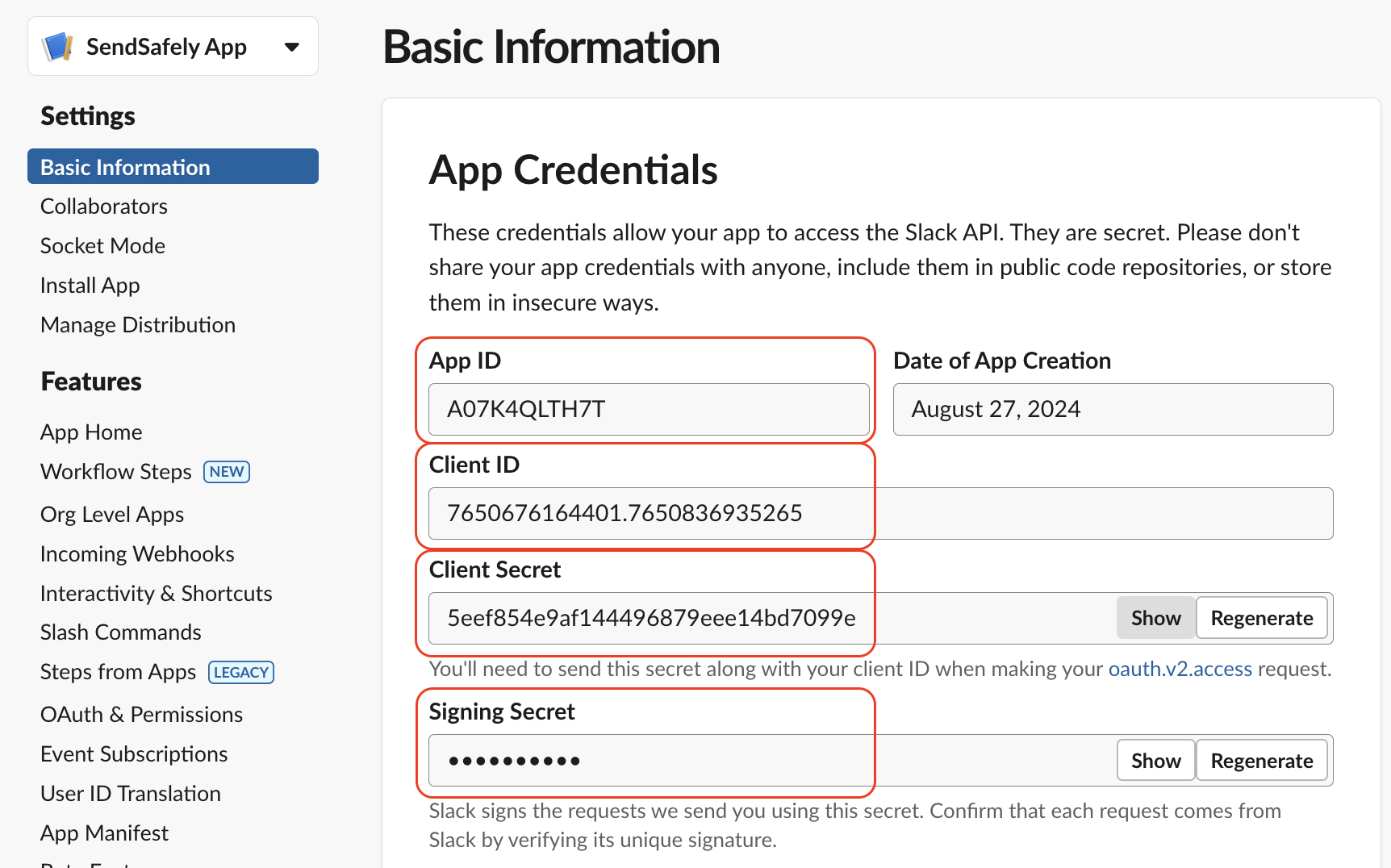Click the 'Slack signs the requests' help text
The image size is (1391, 868).
pos(855,825)
